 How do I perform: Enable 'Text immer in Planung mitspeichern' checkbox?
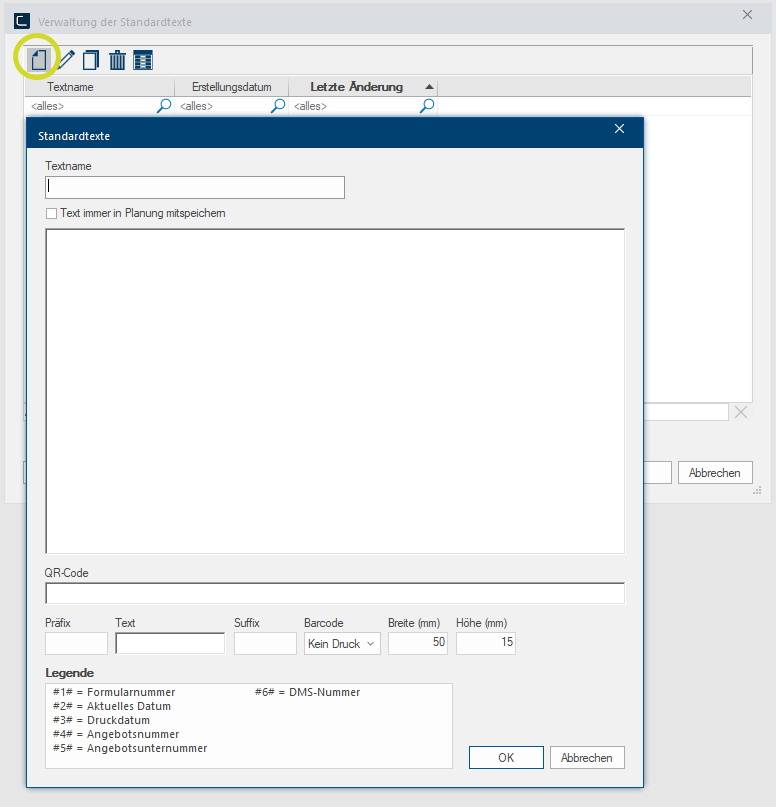tap(52, 213)
